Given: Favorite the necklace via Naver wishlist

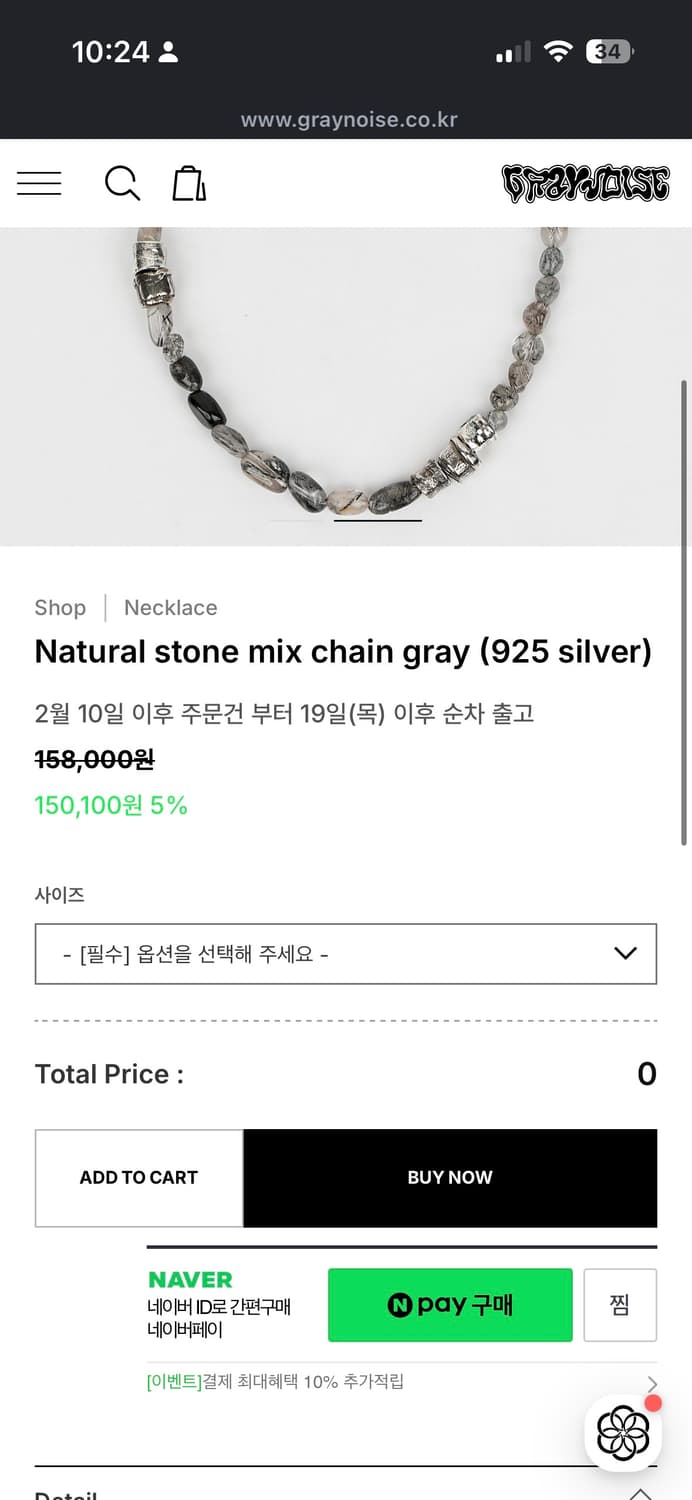Looking at the screenshot, I should (x=620, y=1305).
